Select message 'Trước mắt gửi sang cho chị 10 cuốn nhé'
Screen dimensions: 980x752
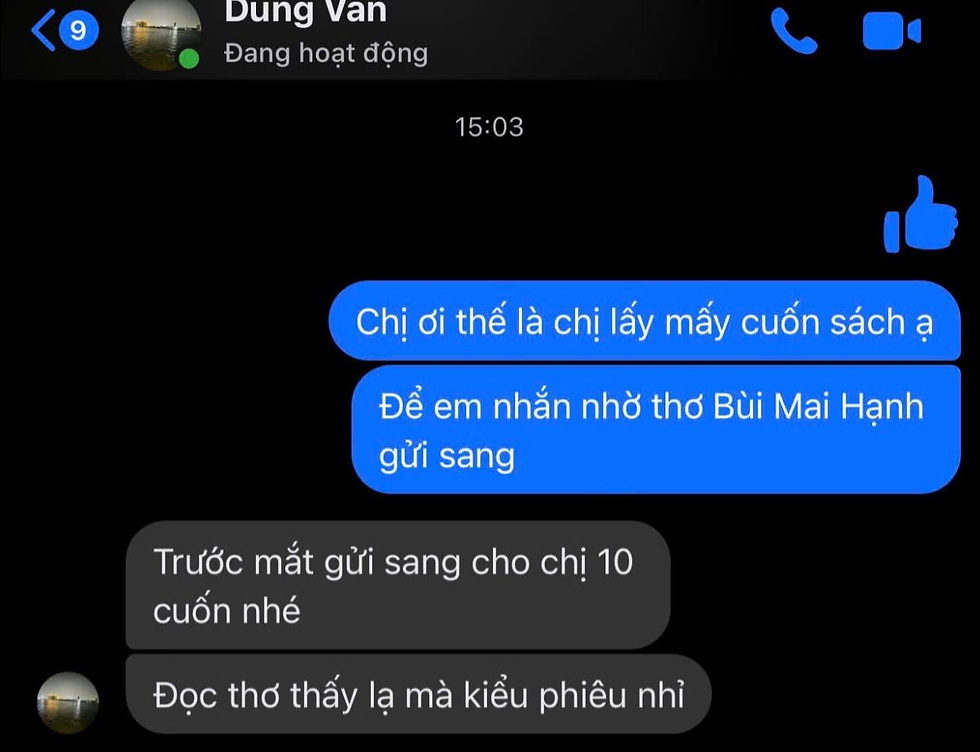click(398, 585)
